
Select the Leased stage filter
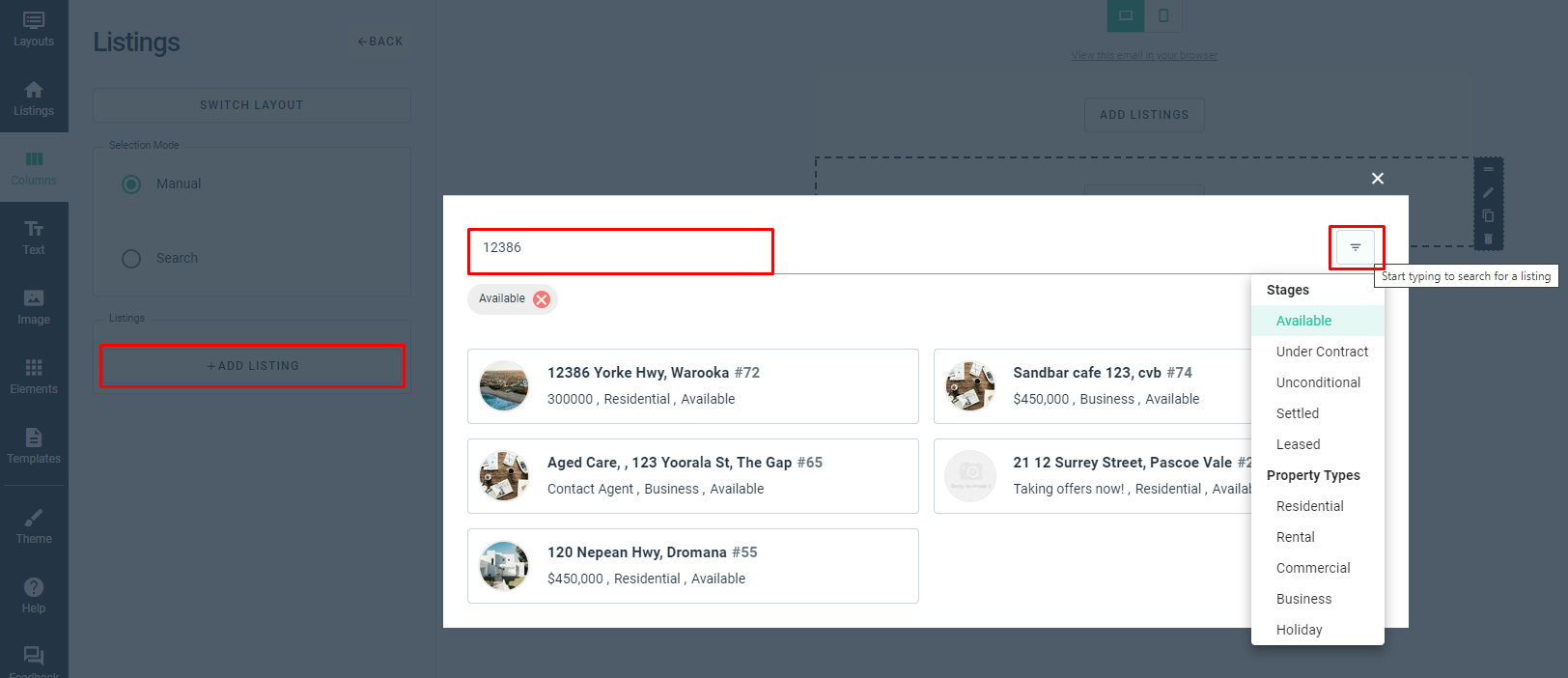click(x=1318, y=444)
